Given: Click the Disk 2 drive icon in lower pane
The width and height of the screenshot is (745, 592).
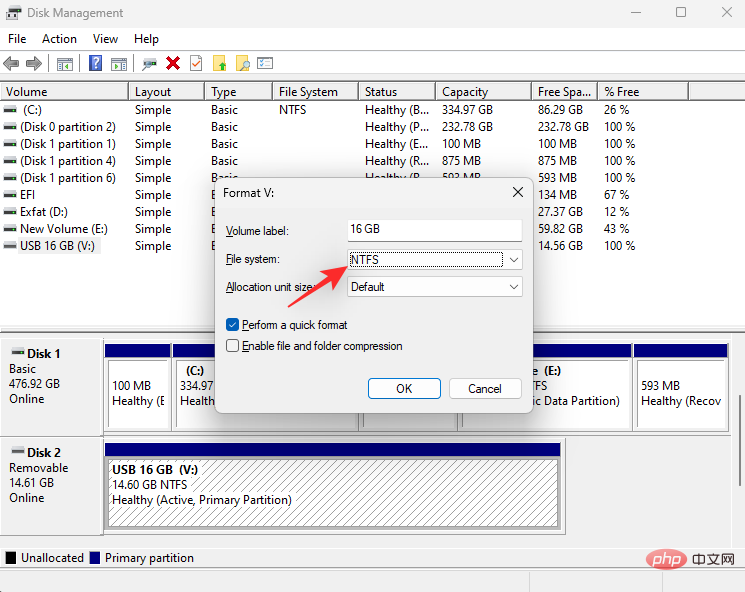Looking at the screenshot, I should click(x=18, y=450).
